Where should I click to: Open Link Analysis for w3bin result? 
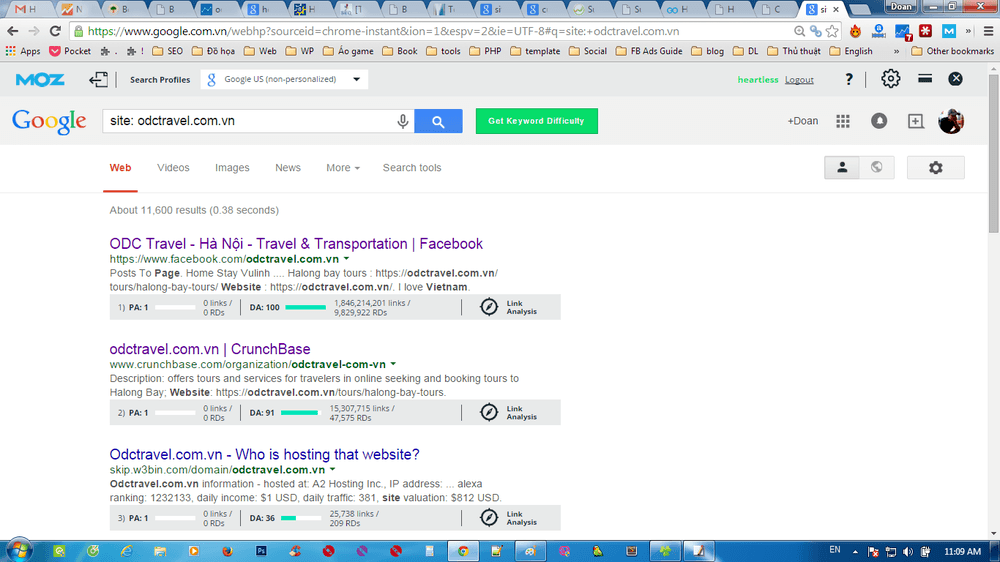point(508,518)
